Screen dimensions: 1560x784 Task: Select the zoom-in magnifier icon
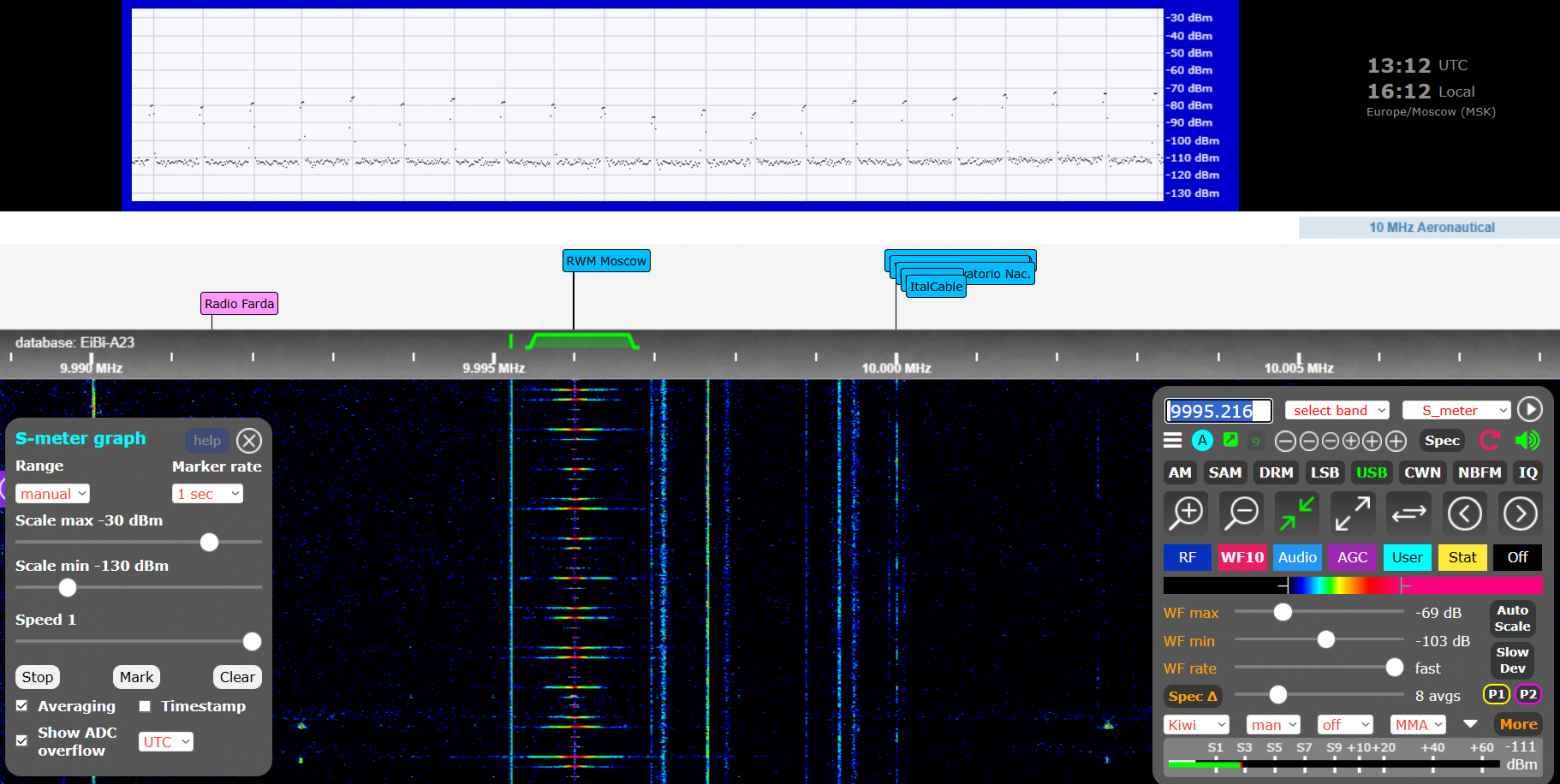pyautogui.click(x=1185, y=513)
